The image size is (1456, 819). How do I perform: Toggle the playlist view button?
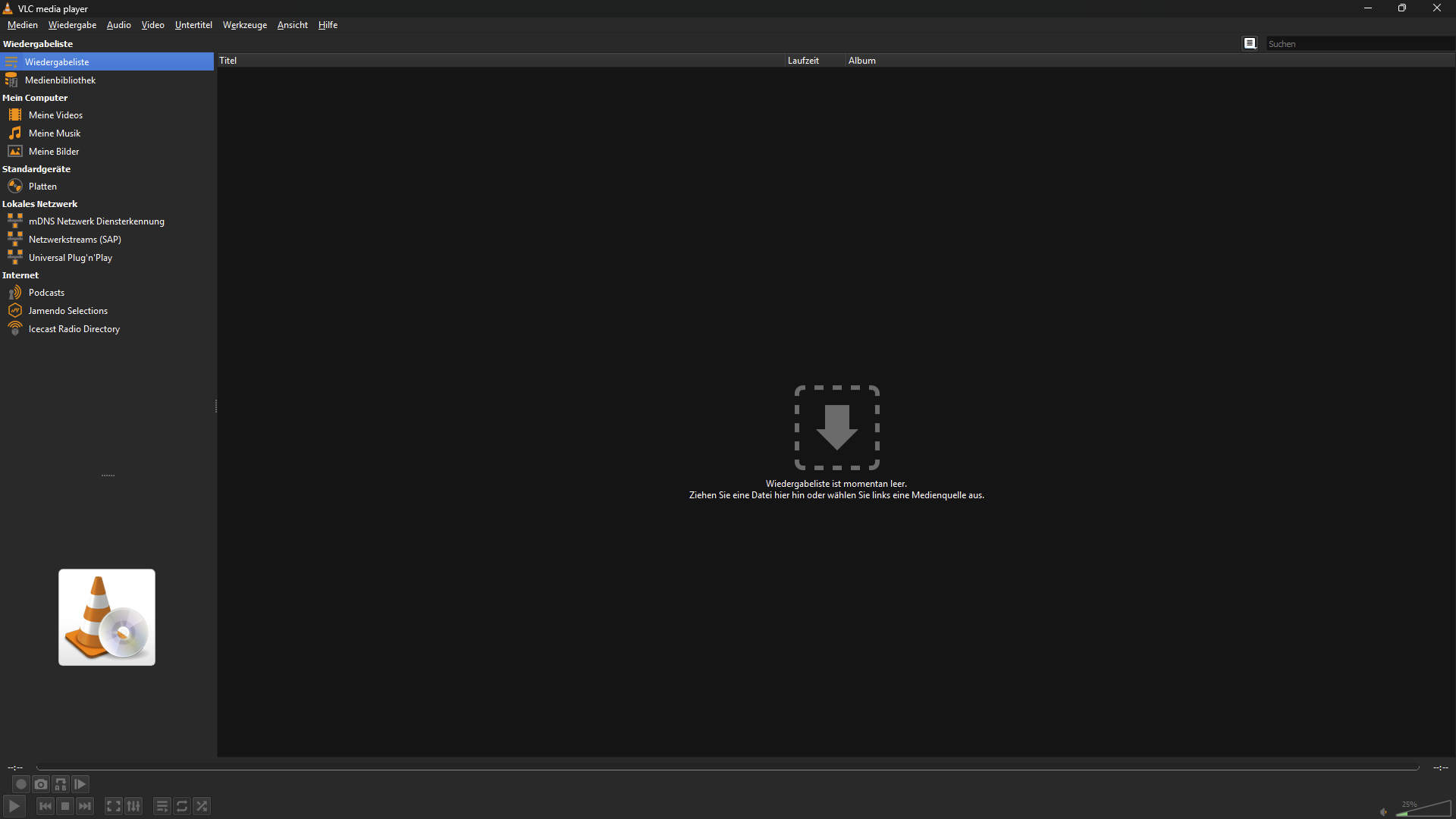[x=162, y=806]
